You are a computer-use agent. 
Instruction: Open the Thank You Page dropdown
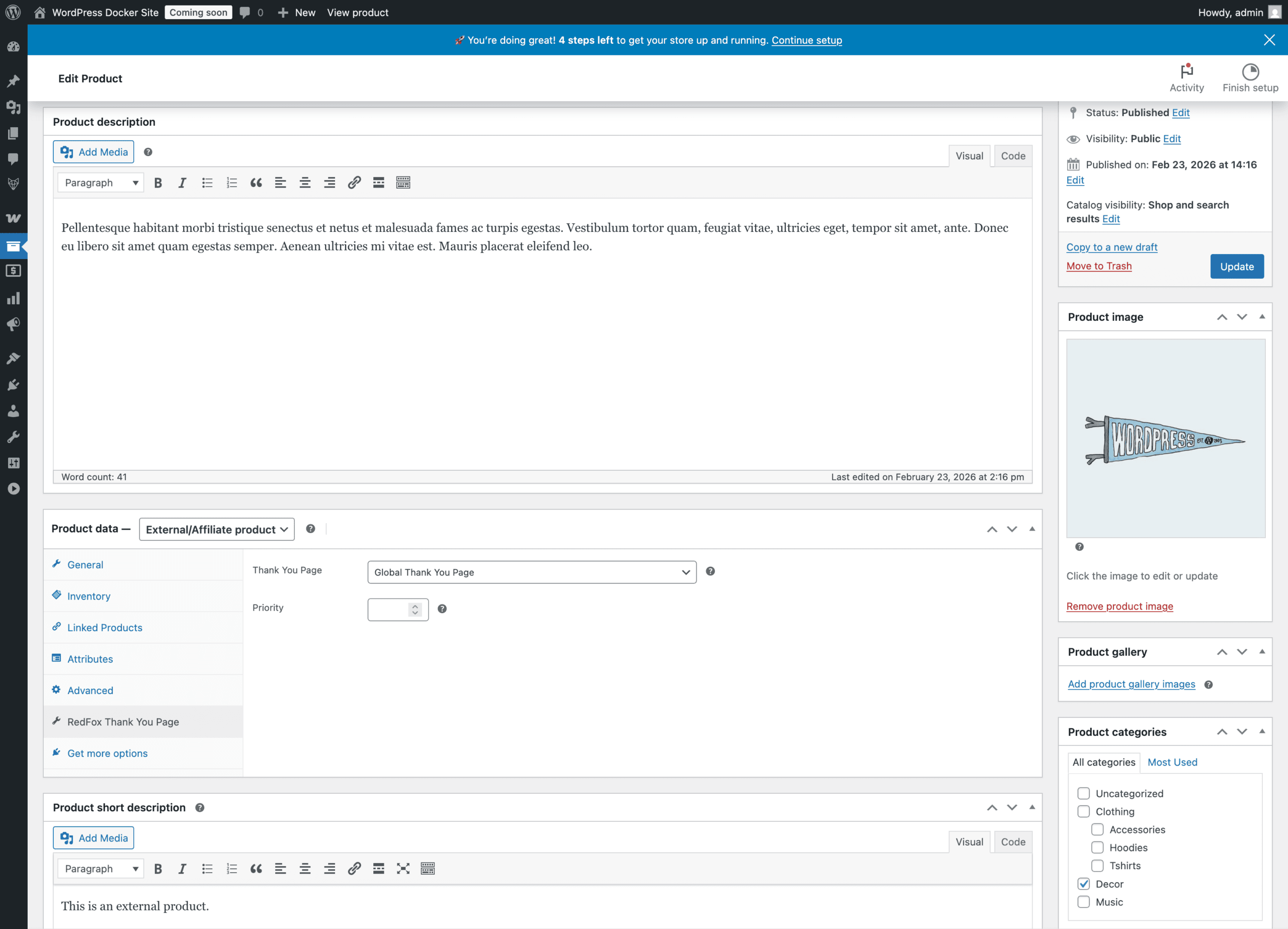click(x=532, y=572)
